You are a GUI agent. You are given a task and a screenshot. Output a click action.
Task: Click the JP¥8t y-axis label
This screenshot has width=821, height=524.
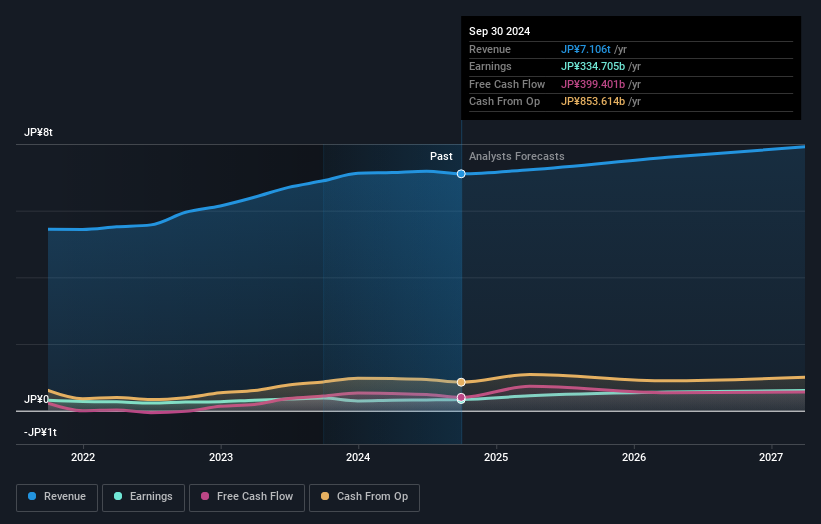[x=38, y=132]
